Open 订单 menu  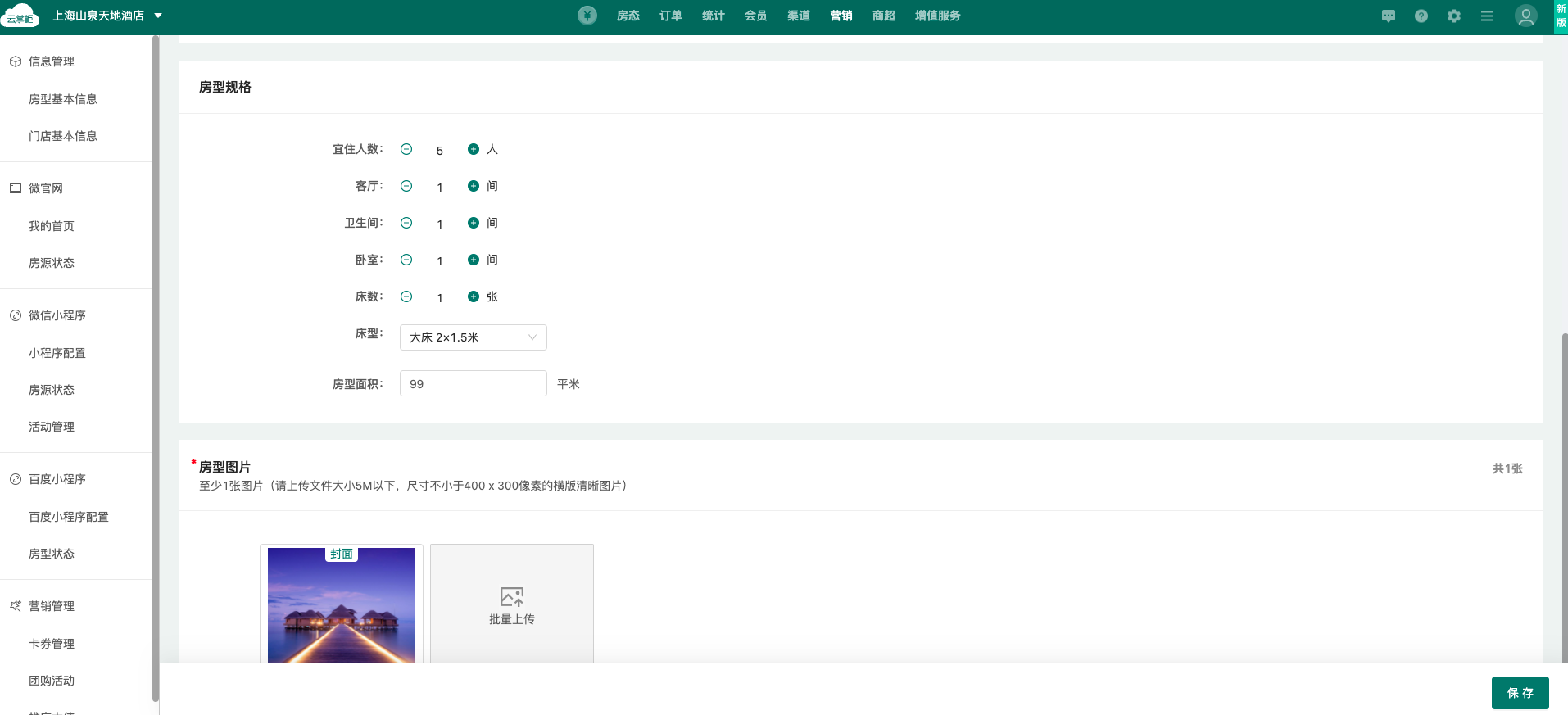(x=671, y=16)
